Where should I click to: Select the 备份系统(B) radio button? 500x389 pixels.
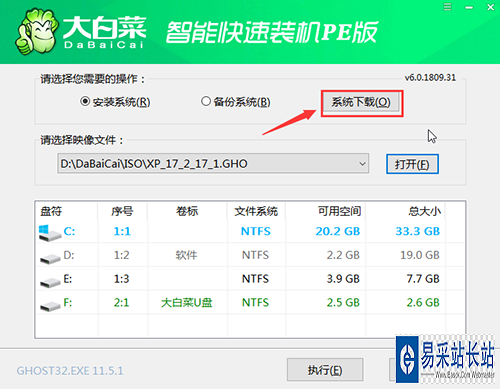[235, 101]
